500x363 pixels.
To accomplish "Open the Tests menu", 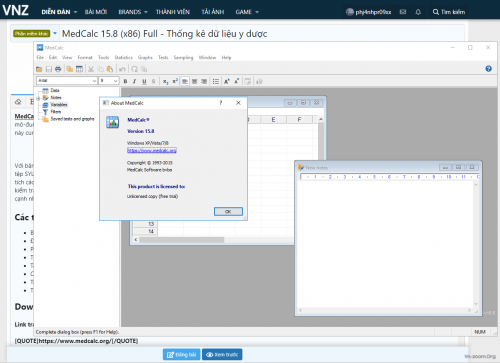I will click(x=163, y=58).
